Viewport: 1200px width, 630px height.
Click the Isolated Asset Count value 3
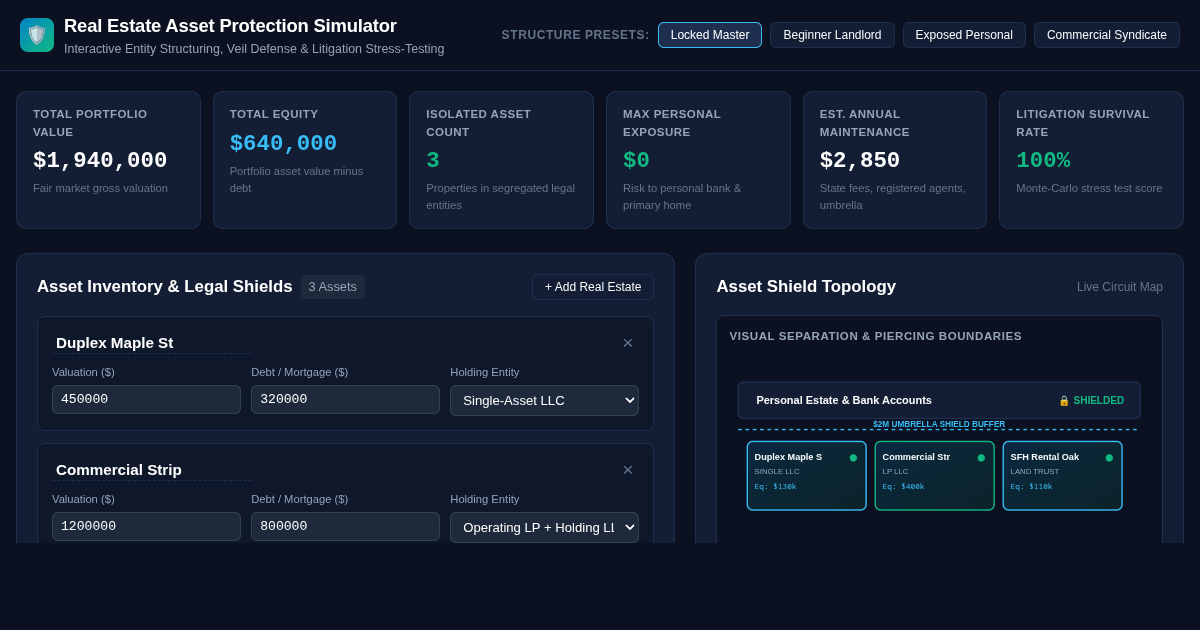click(x=433, y=161)
